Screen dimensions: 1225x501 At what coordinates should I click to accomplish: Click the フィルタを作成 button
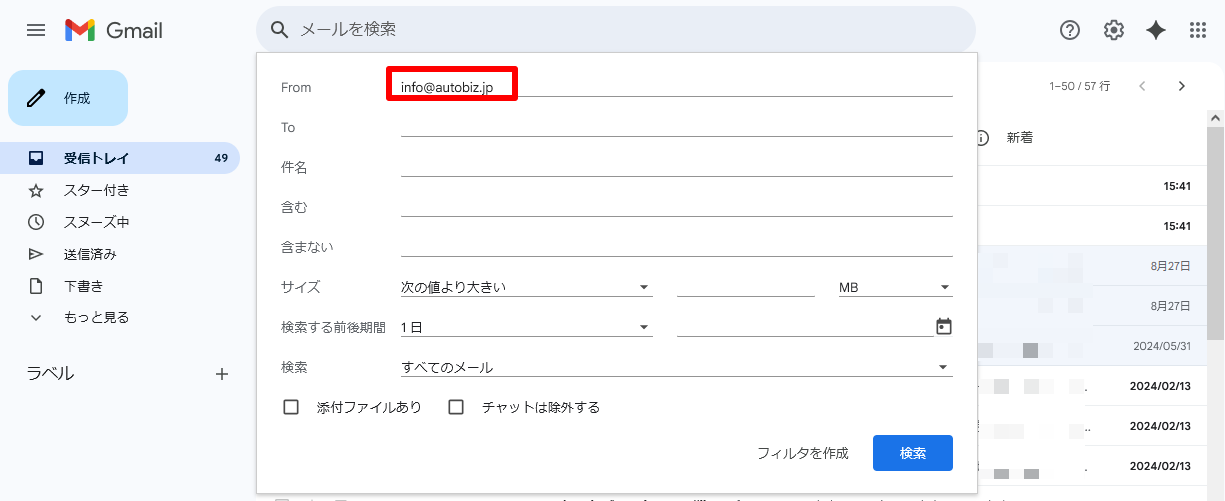tap(802, 453)
